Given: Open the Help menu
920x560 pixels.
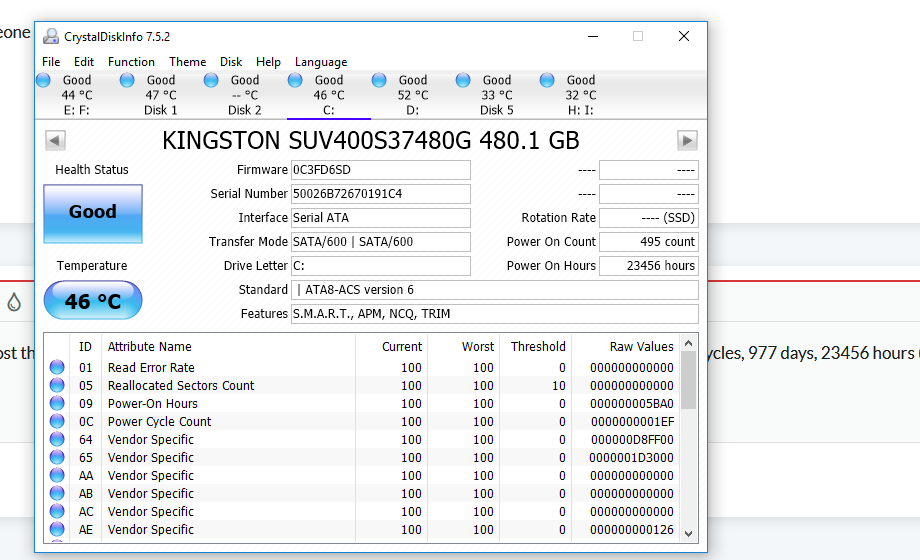Looking at the screenshot, I should click(268, 62).
